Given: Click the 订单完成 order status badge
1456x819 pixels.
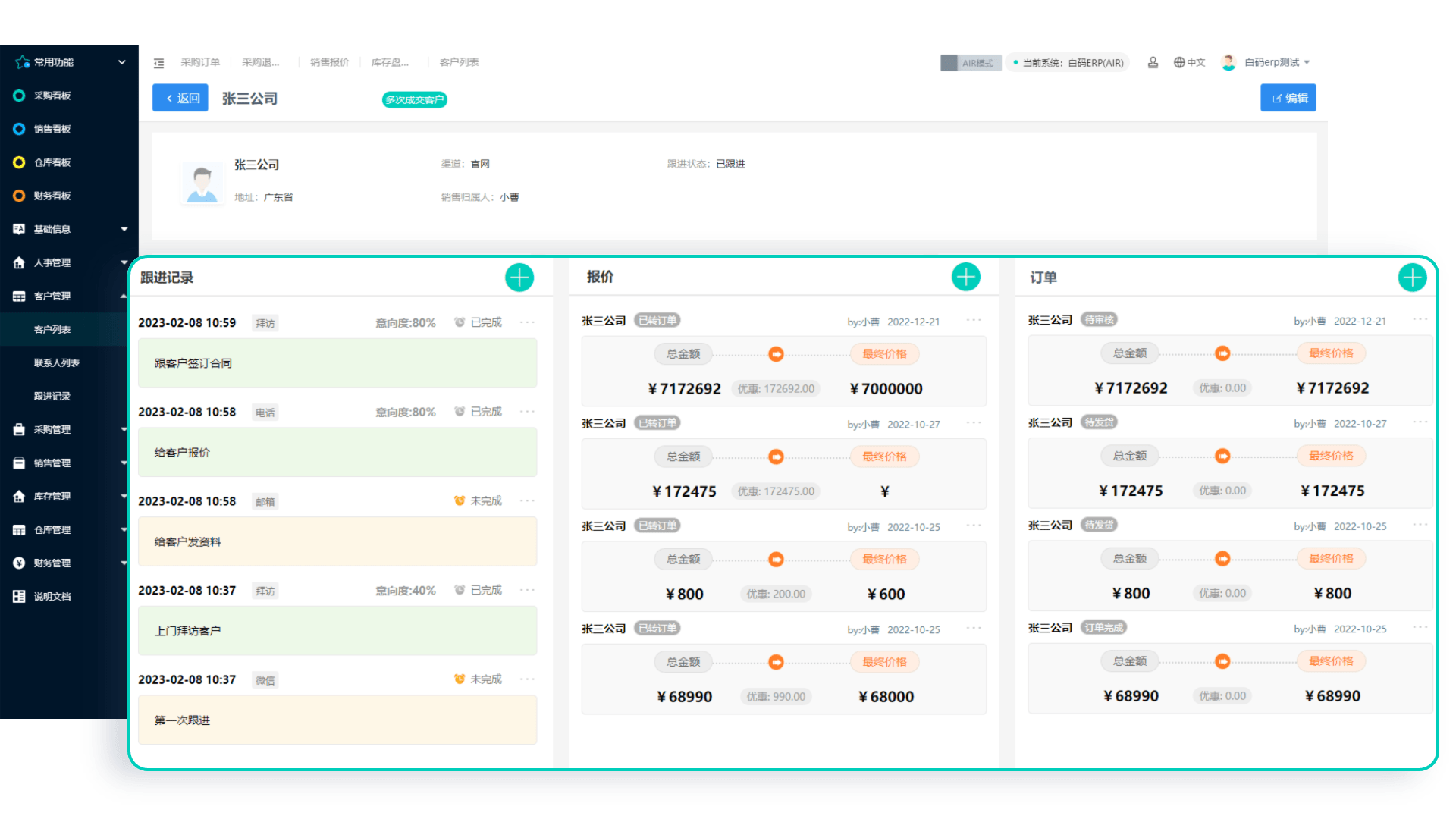Looking at the screenshot, I should tap(1103, 627).
